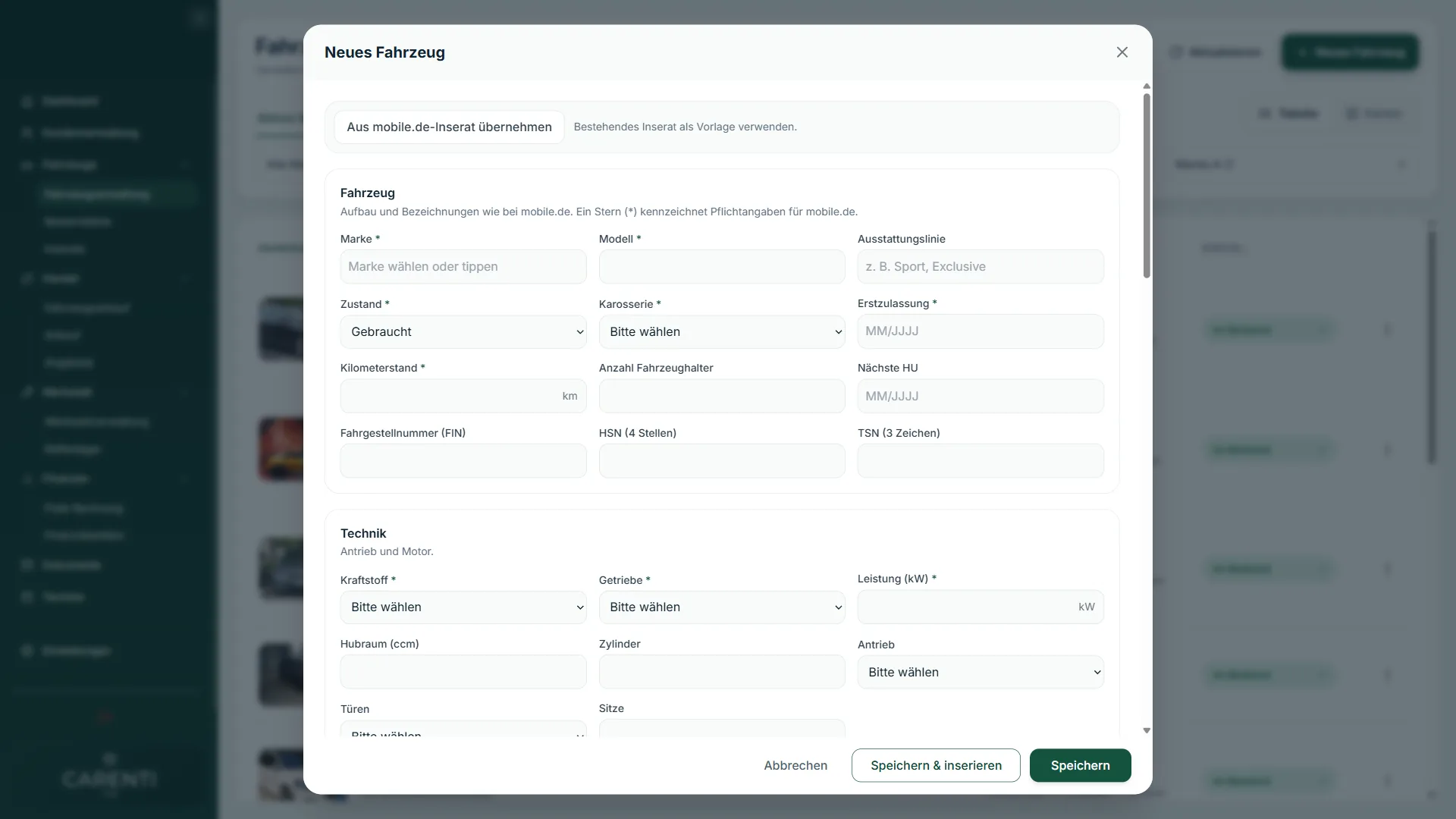Click the Leistung (kW) input field
The width and height of the screenshot is (1456, 819).
[x=981, y=607]
